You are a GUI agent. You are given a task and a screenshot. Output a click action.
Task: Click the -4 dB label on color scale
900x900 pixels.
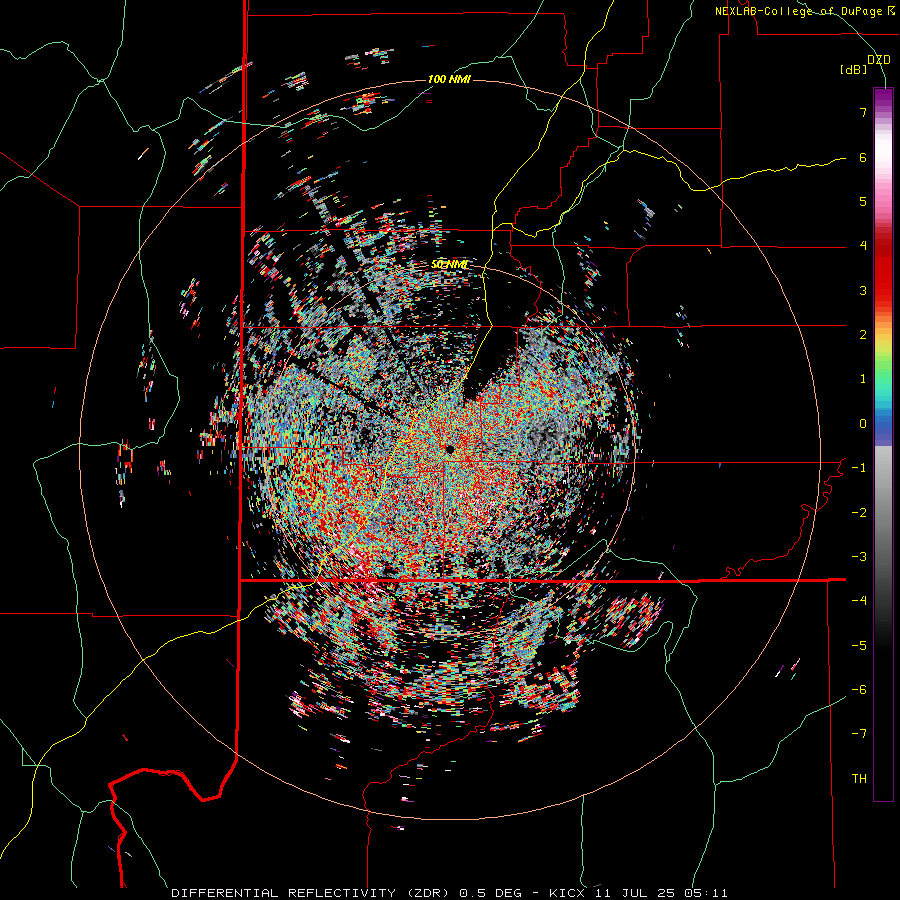click(859, 601)
